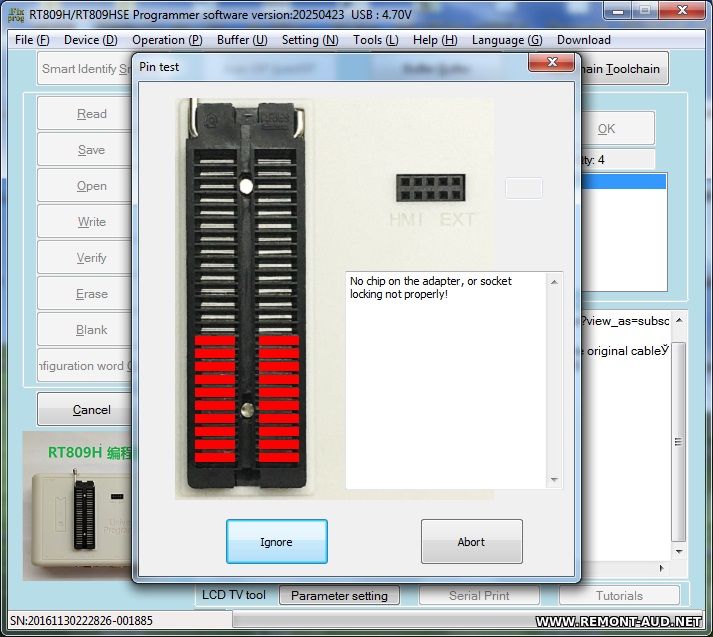The height and width of the screenshot is (637, 713).
Task: Click the RT809H application icon in the title bar
Action: click(16, 15)
